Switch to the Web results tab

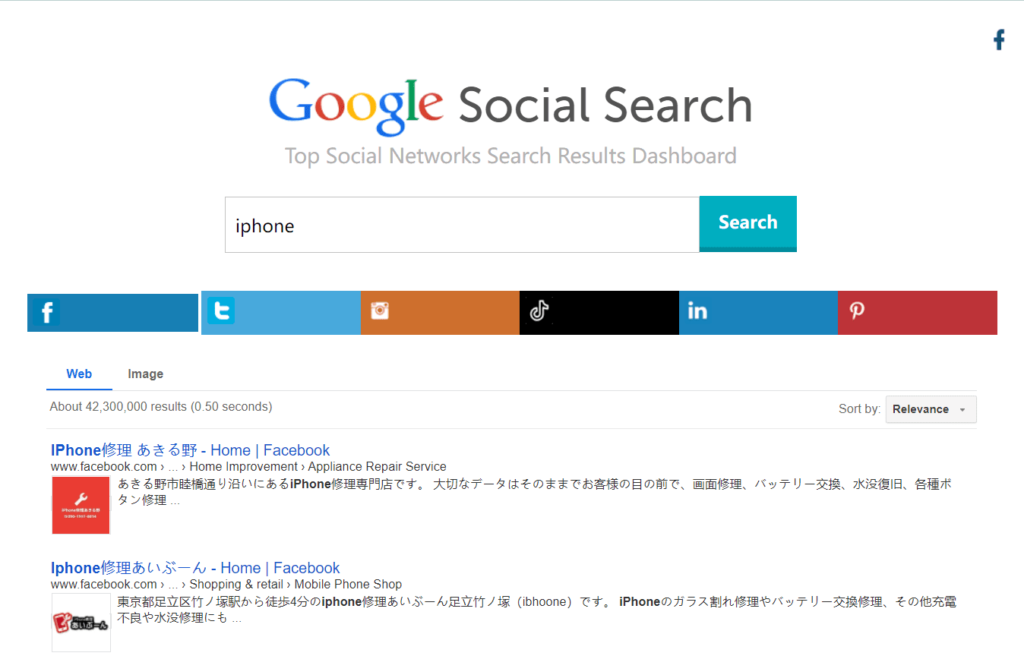[x=79, y=374]
